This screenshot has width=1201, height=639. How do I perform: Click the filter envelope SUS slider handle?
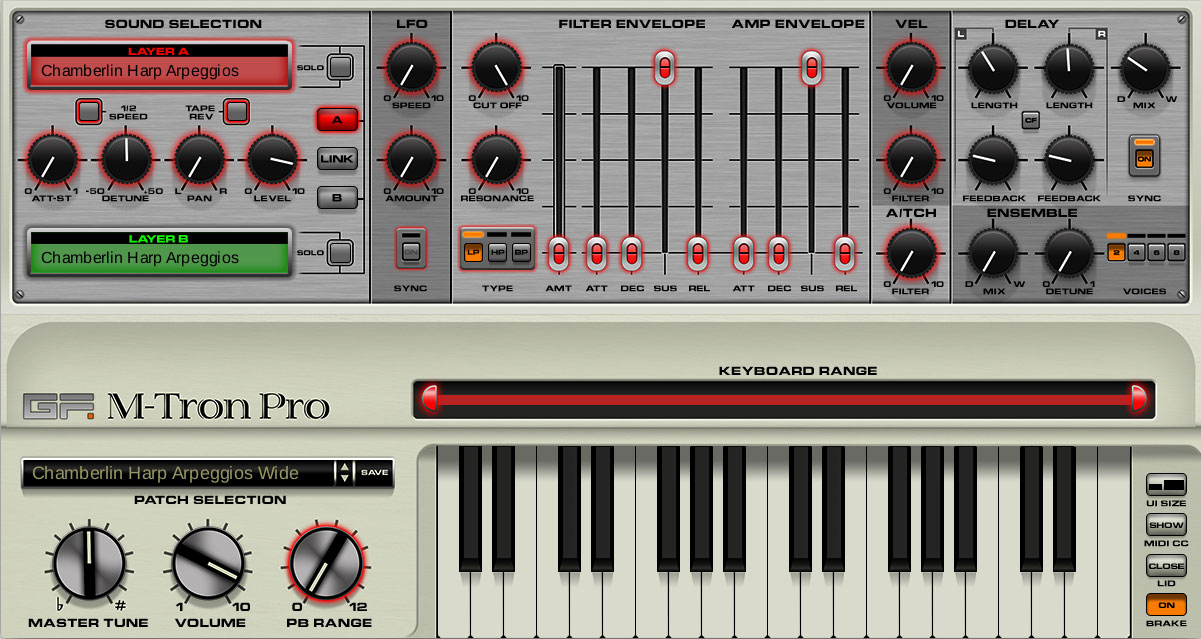tap(664, 67)
